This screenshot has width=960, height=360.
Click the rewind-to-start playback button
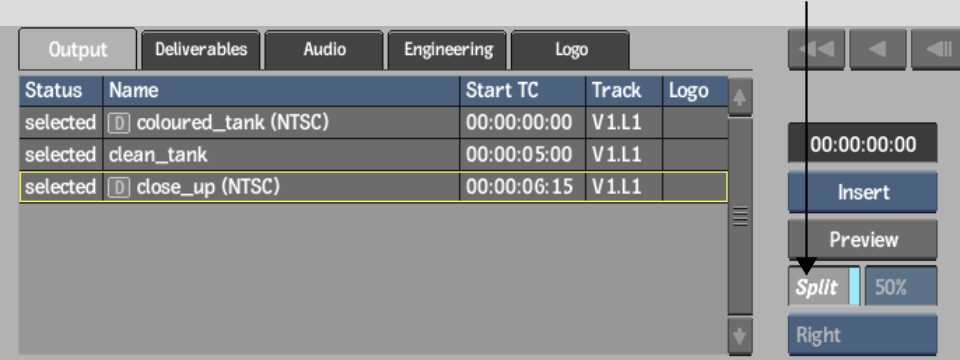[816, 49]
